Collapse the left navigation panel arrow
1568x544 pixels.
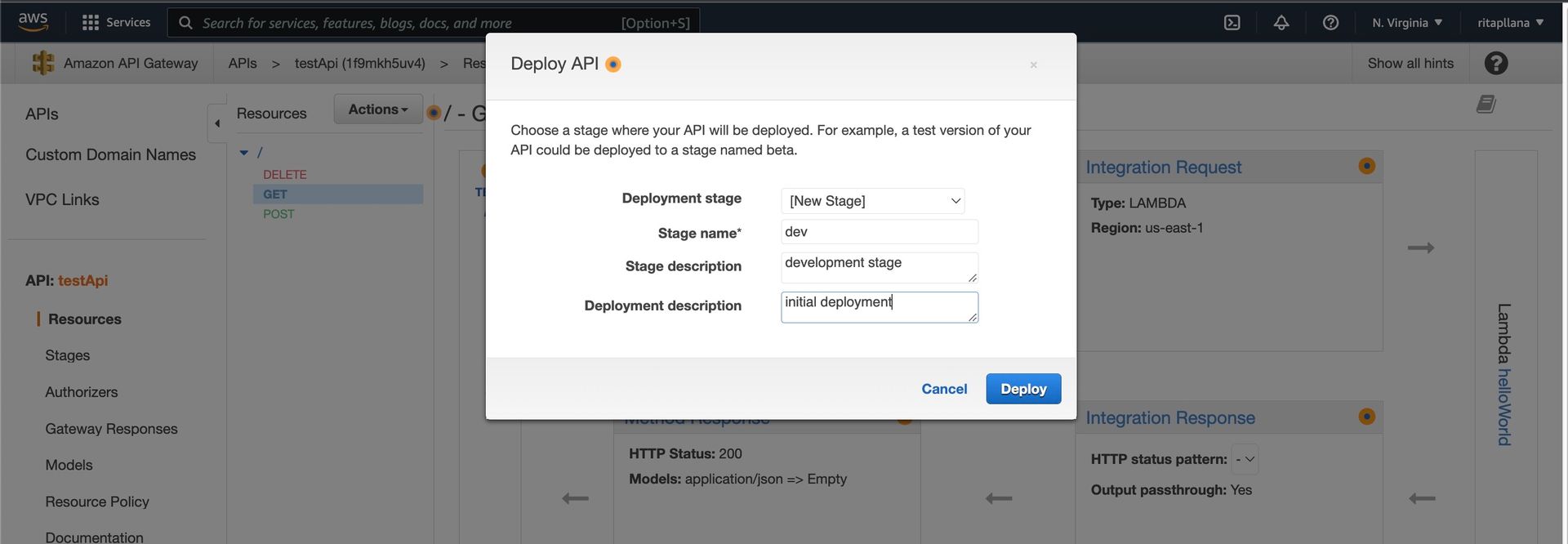[x=217, y=123]
